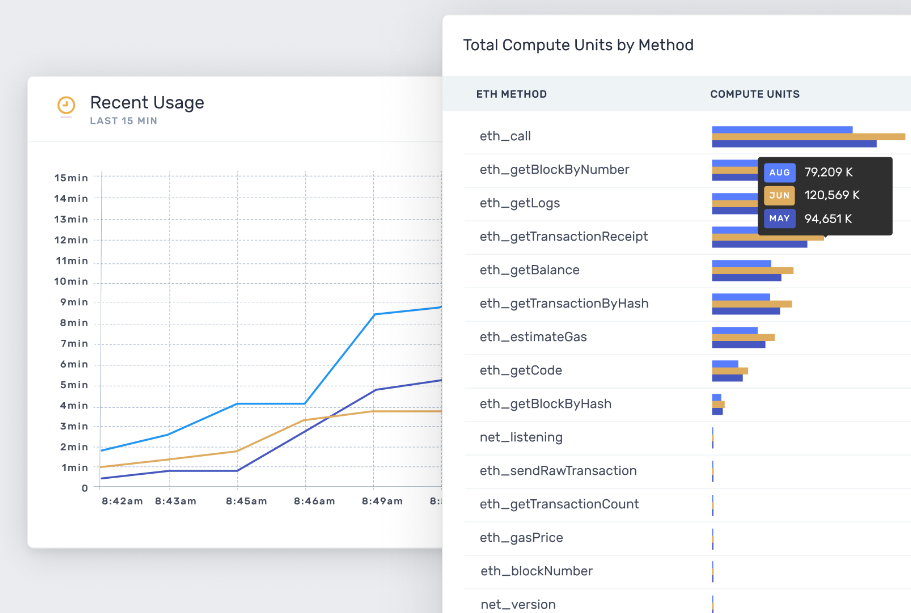The width and height of the screenshot is (911, 613).
Task: Click the blue bar next to eth_call
Action: pos(780,130)
